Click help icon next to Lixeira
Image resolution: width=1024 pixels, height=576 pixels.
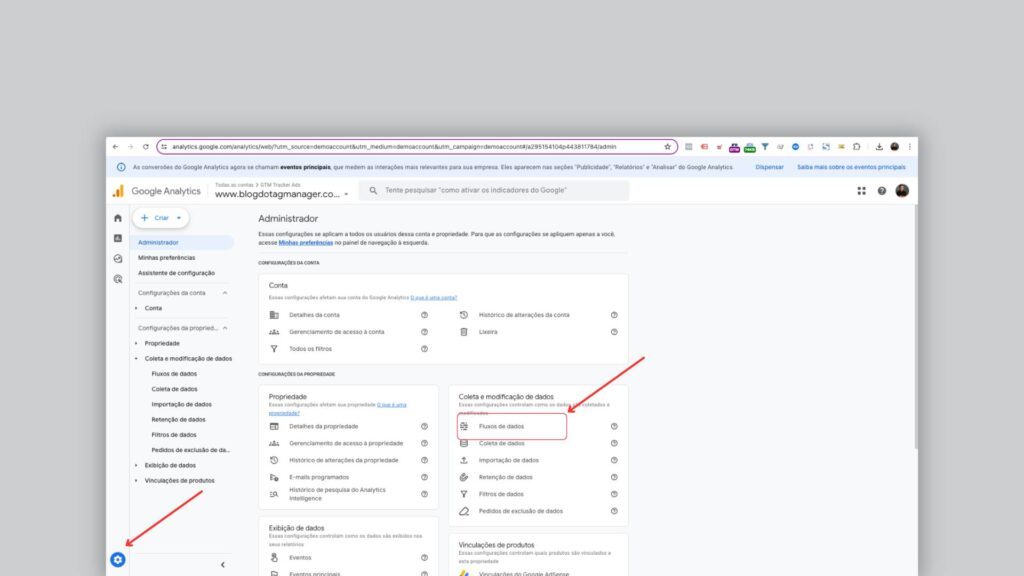tap(614, 332)
